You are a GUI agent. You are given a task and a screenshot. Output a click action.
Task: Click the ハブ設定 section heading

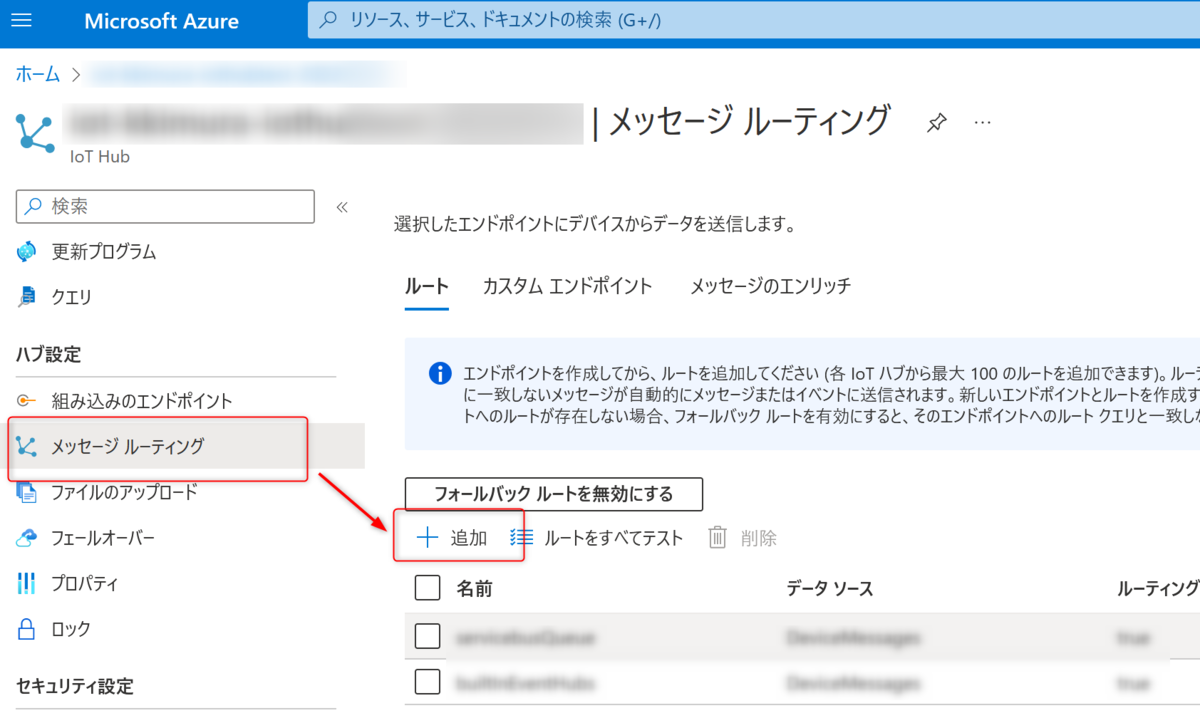coord(48,354)
